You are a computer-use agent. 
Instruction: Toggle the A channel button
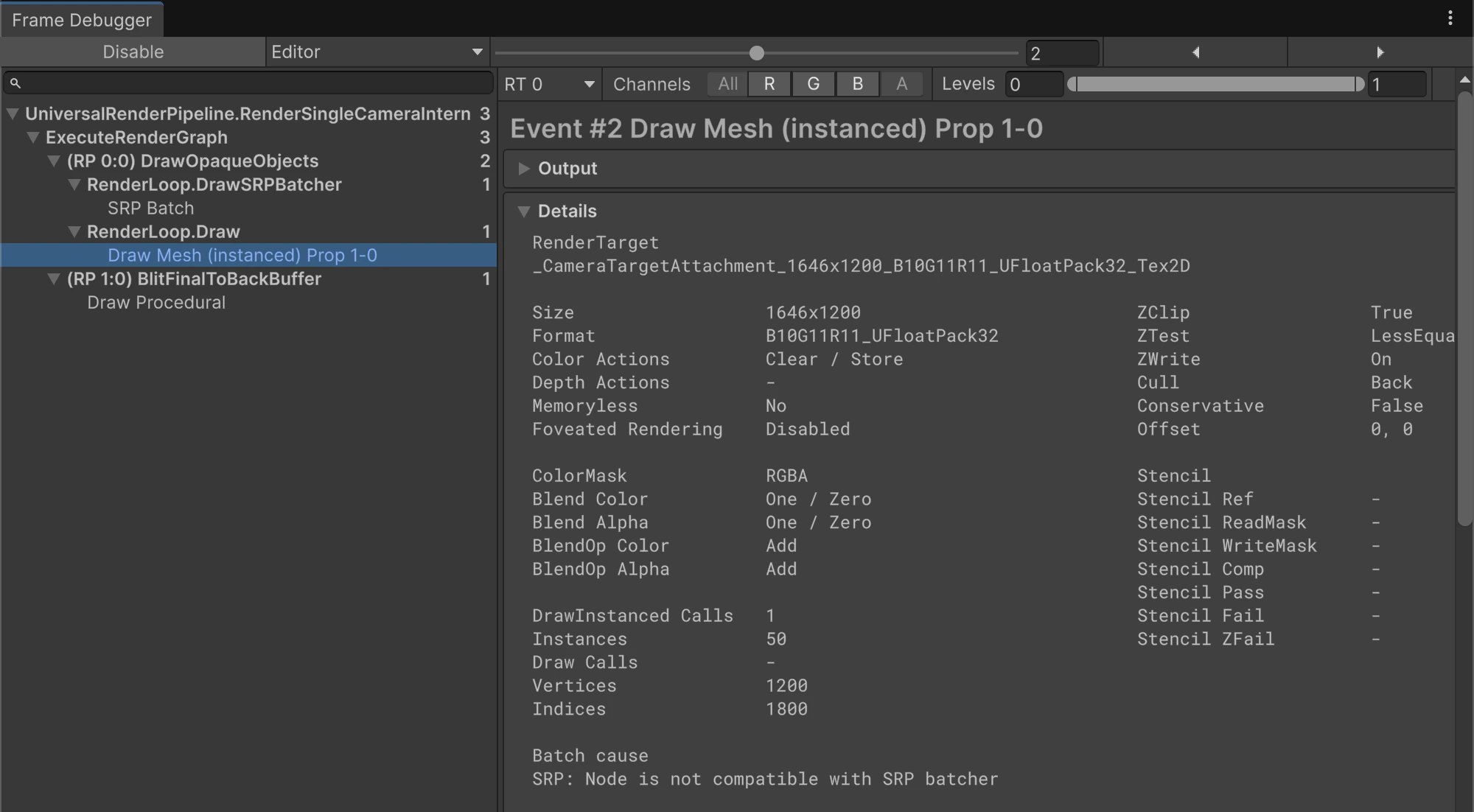click(901, 84)
